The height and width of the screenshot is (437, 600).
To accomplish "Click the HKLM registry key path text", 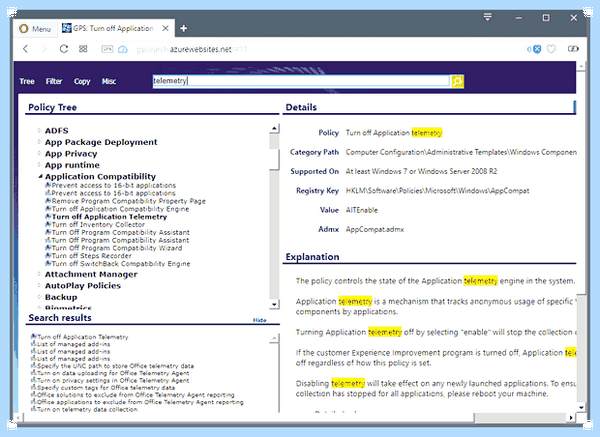I will coord(437,191).
